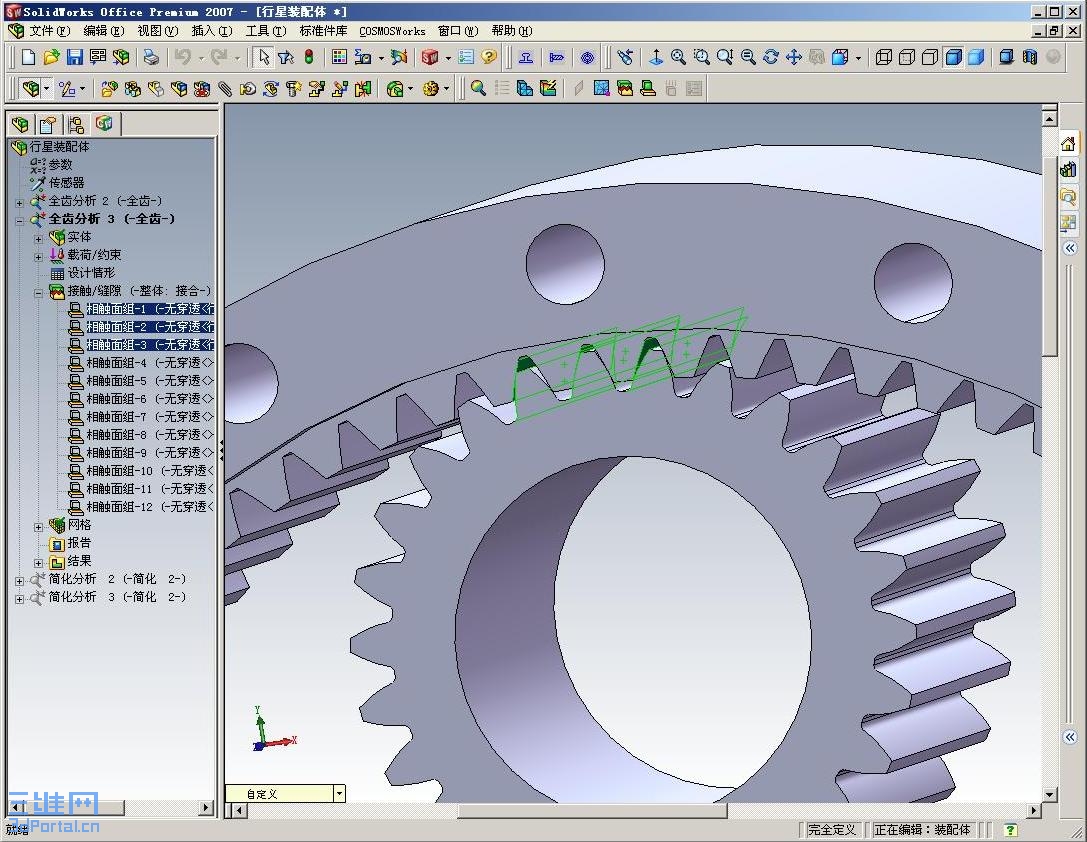Open the help question mark icon

pyautogui.click(x=489, y=57)
